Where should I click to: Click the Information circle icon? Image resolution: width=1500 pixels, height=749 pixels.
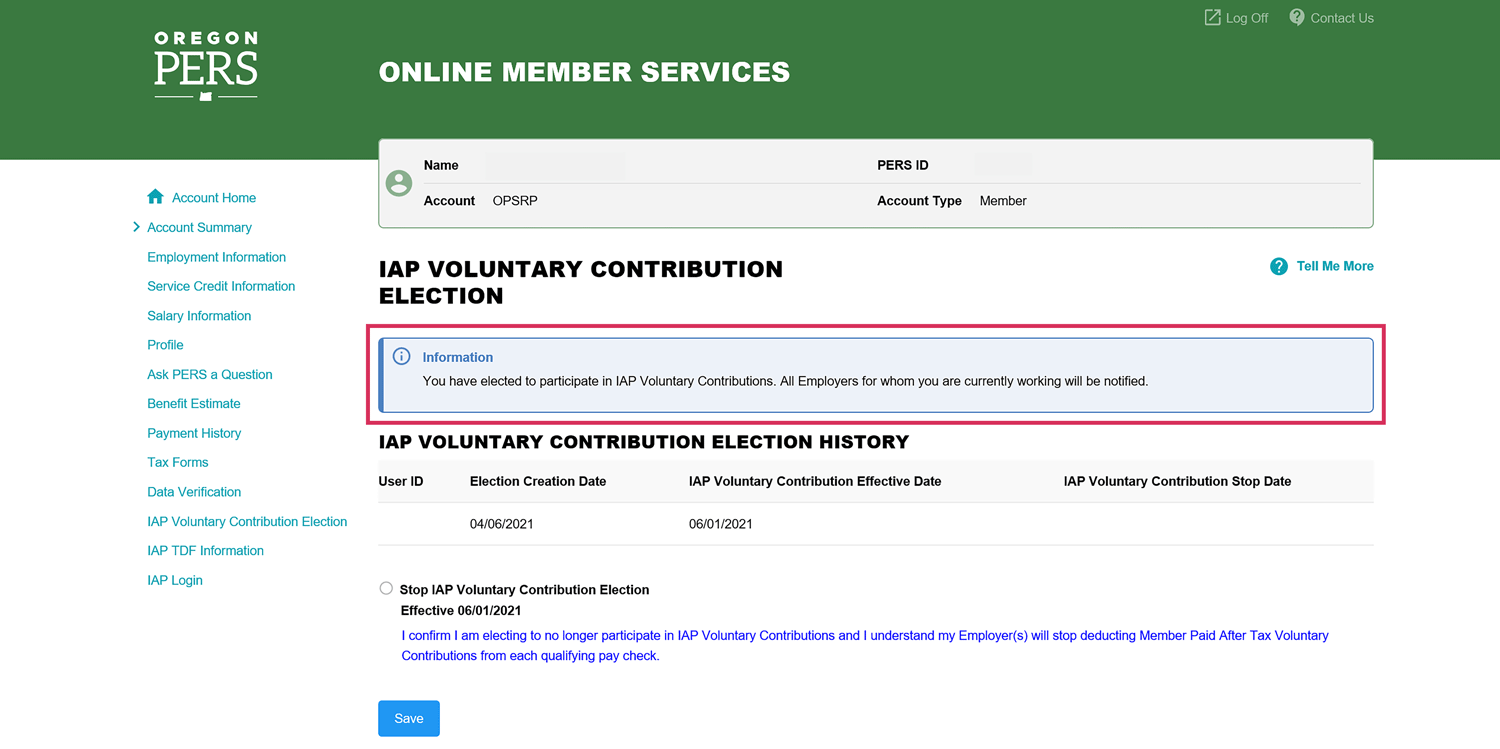click(x=402, y=357)
